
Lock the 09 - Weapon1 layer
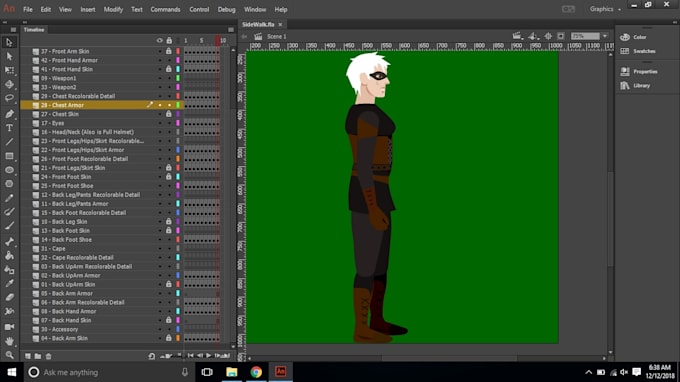(169, 78)
